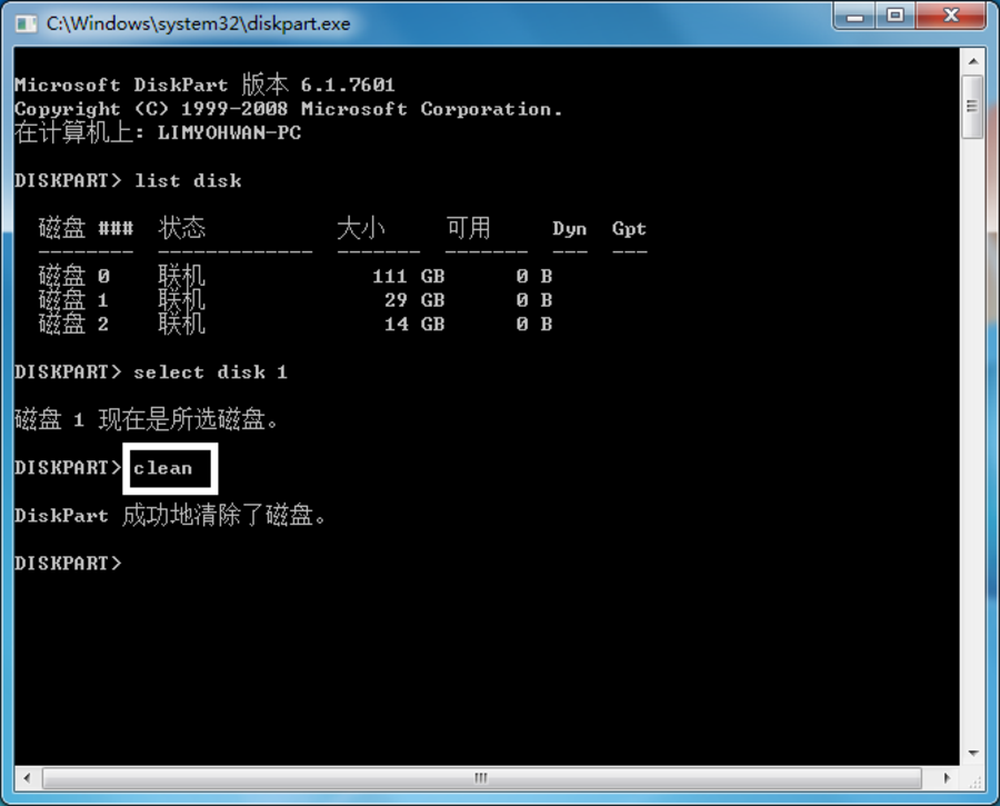Click the '磁盘 0' row label

74,276
